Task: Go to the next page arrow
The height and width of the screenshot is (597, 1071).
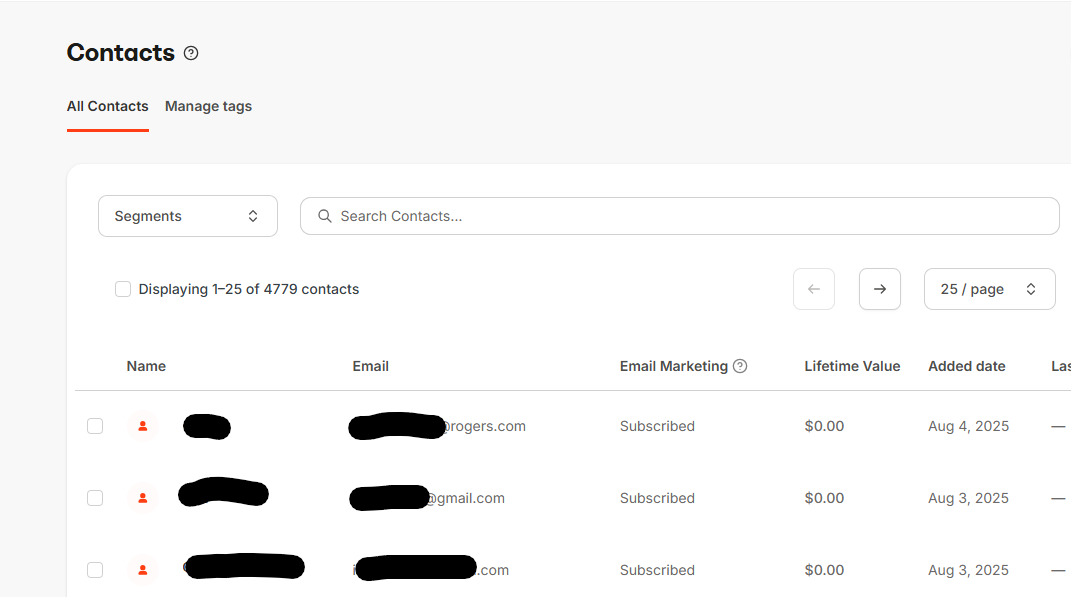Action: point(880,289)
